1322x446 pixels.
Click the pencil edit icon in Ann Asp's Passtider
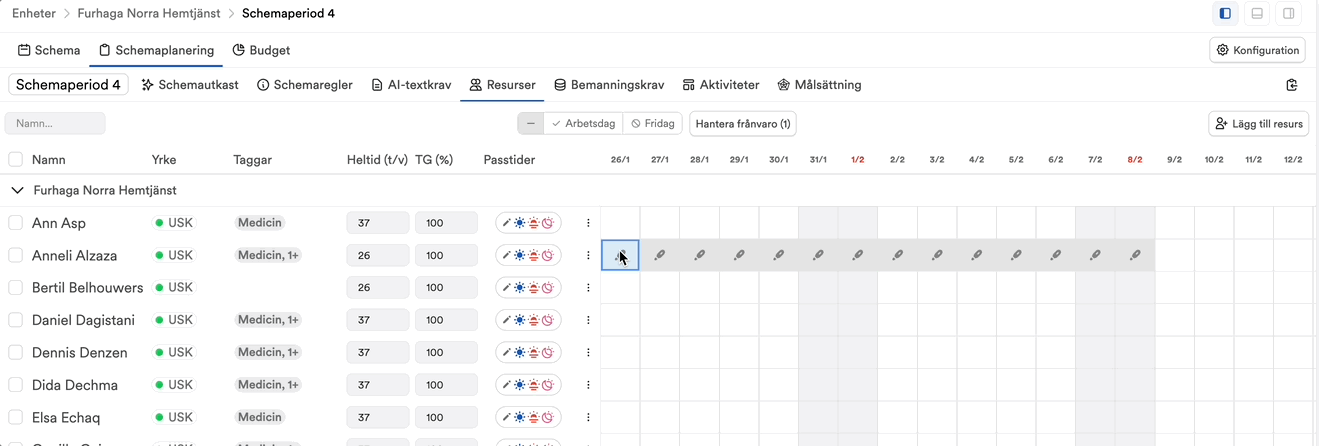pyautogui.click(x=506, y=223)
